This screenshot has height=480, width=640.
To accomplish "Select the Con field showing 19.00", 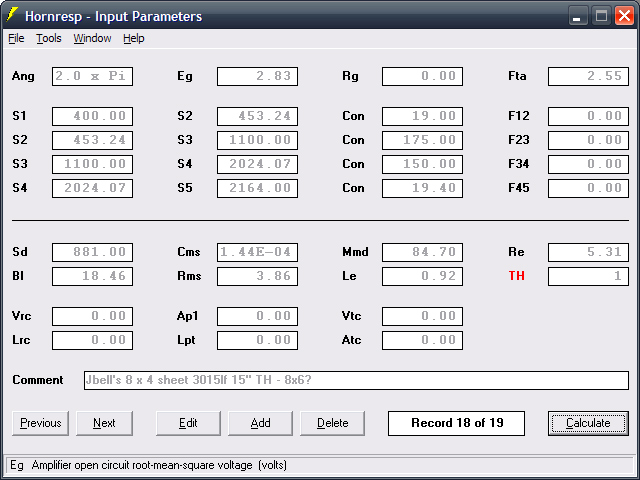I will [422, 116].
